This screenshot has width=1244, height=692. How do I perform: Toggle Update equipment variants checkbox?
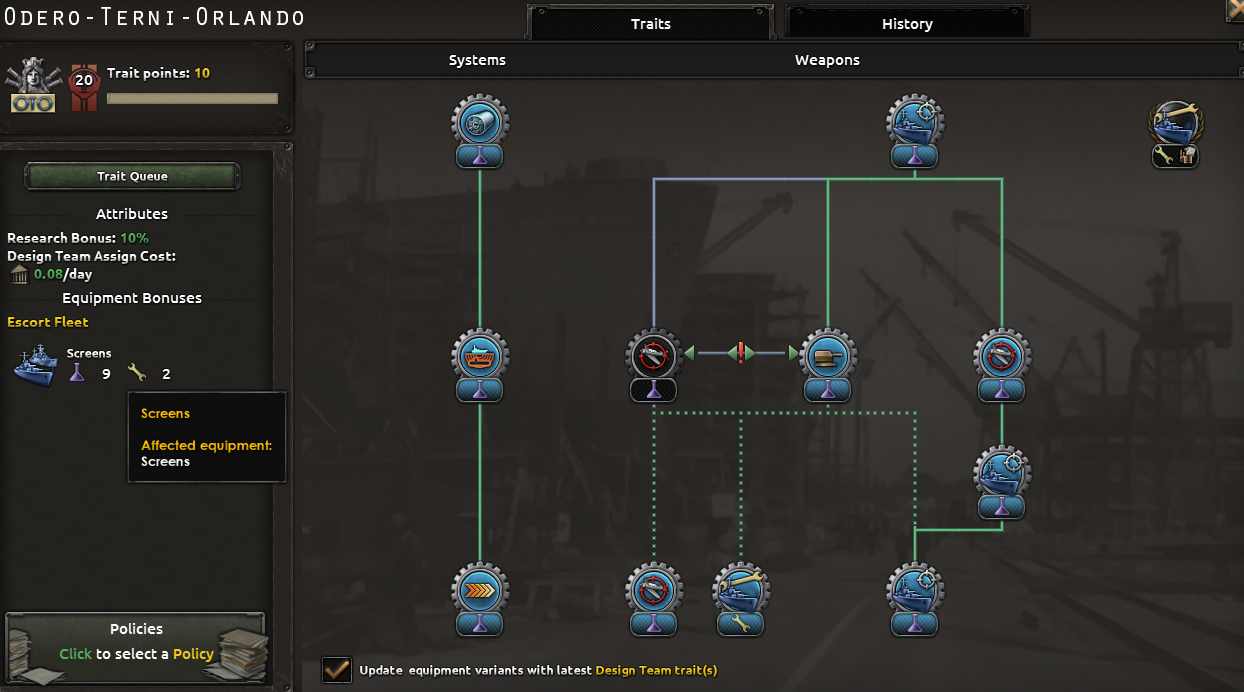click(337, 670)
